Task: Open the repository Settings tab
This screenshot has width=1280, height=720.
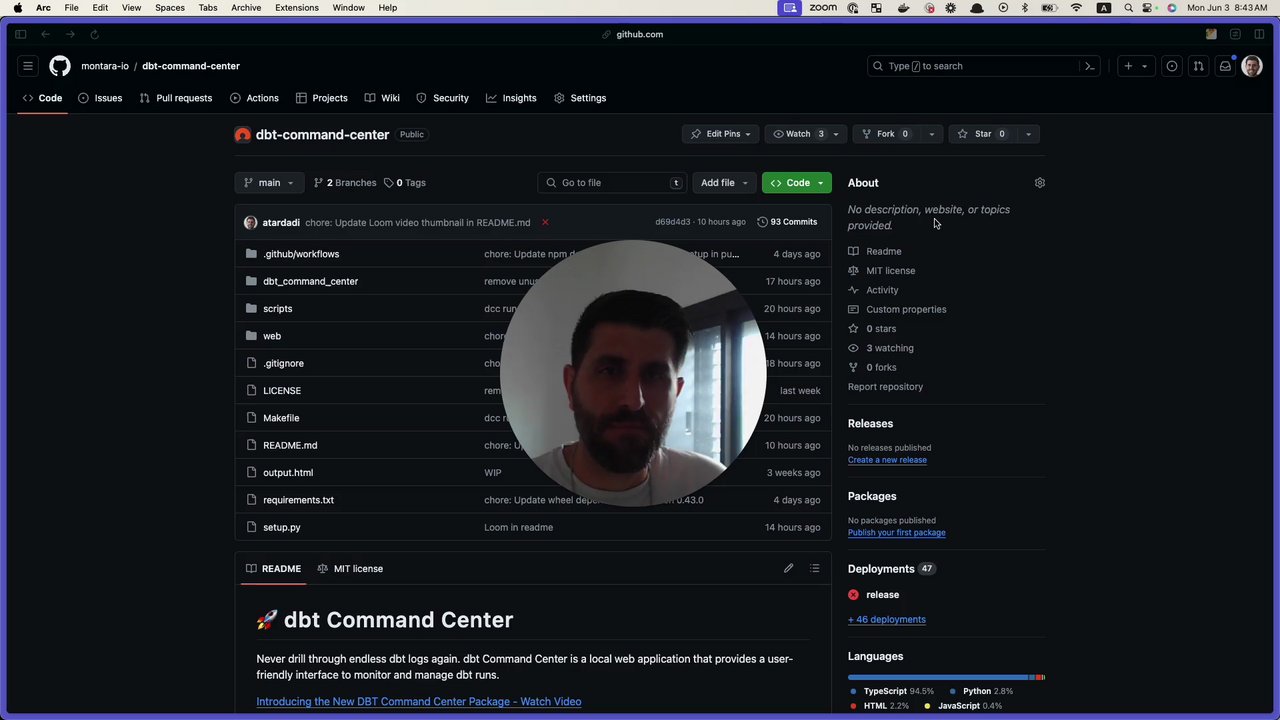Action: pos(580,98)
